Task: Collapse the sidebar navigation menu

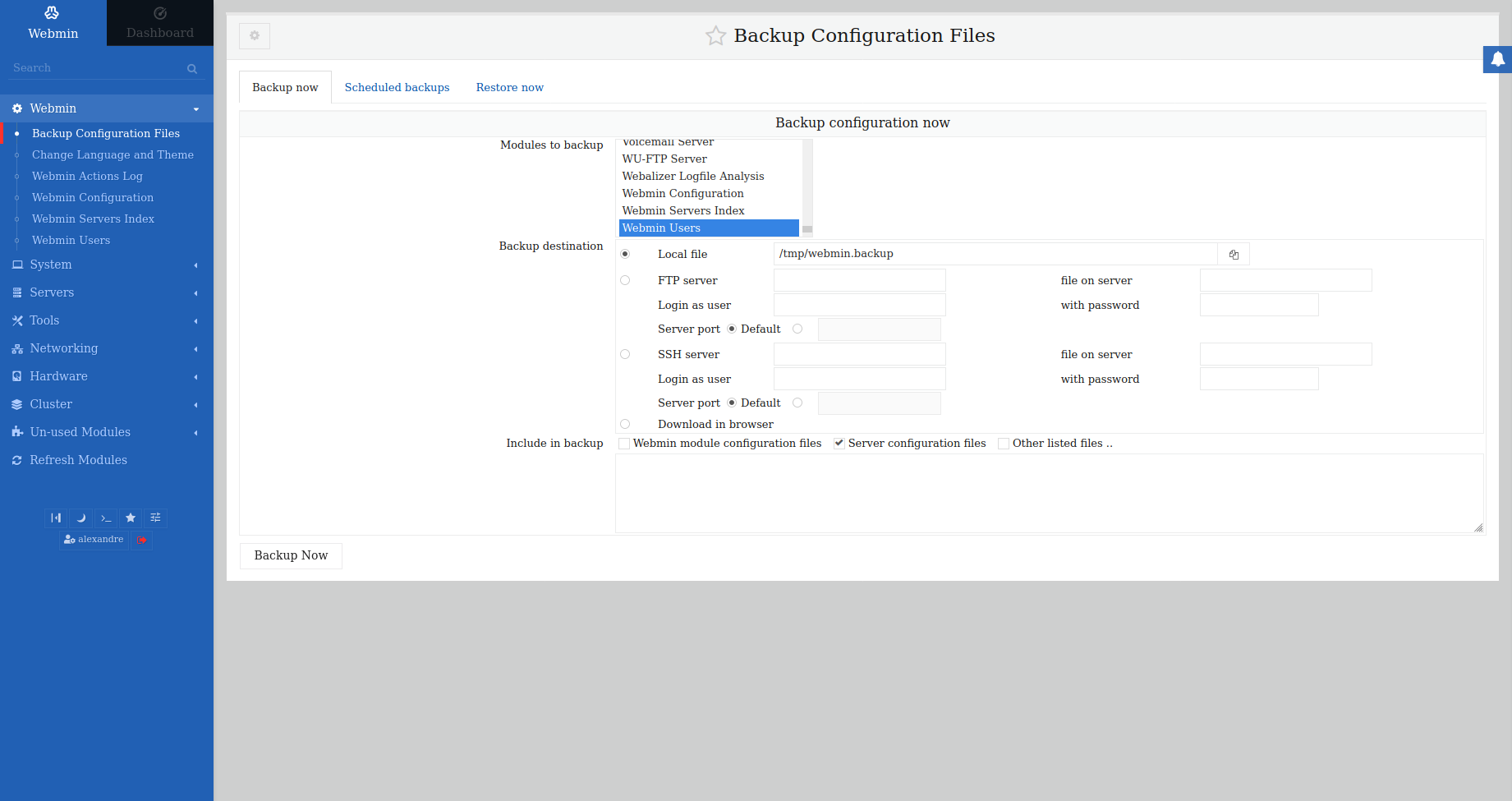Action: coord(56,518)
